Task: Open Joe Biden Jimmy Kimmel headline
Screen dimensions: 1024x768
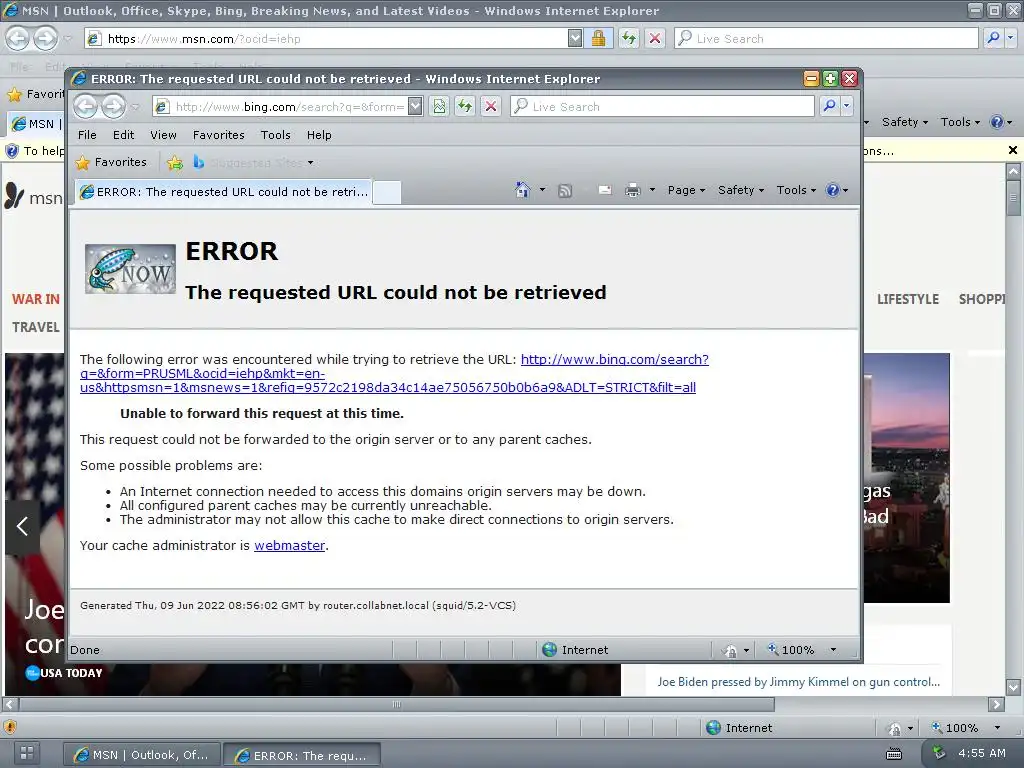Action: click(799, 682)
